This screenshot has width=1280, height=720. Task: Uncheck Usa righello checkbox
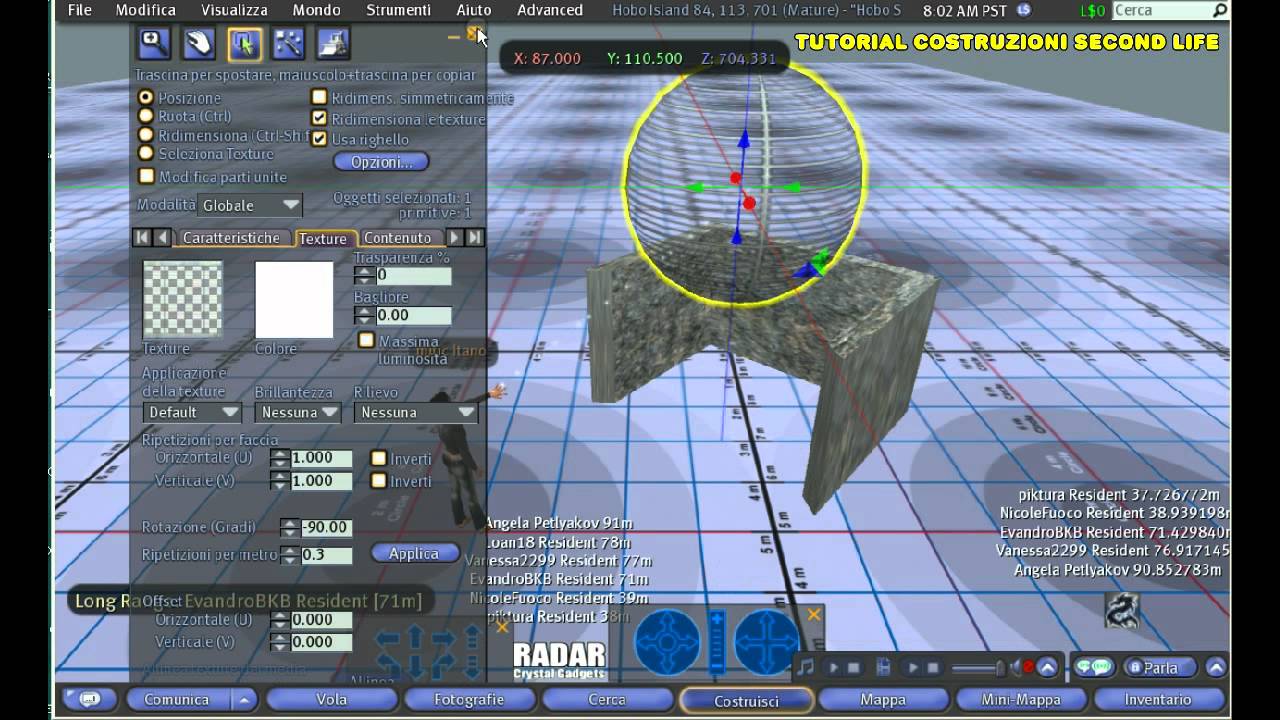click(x=319, y=139)
